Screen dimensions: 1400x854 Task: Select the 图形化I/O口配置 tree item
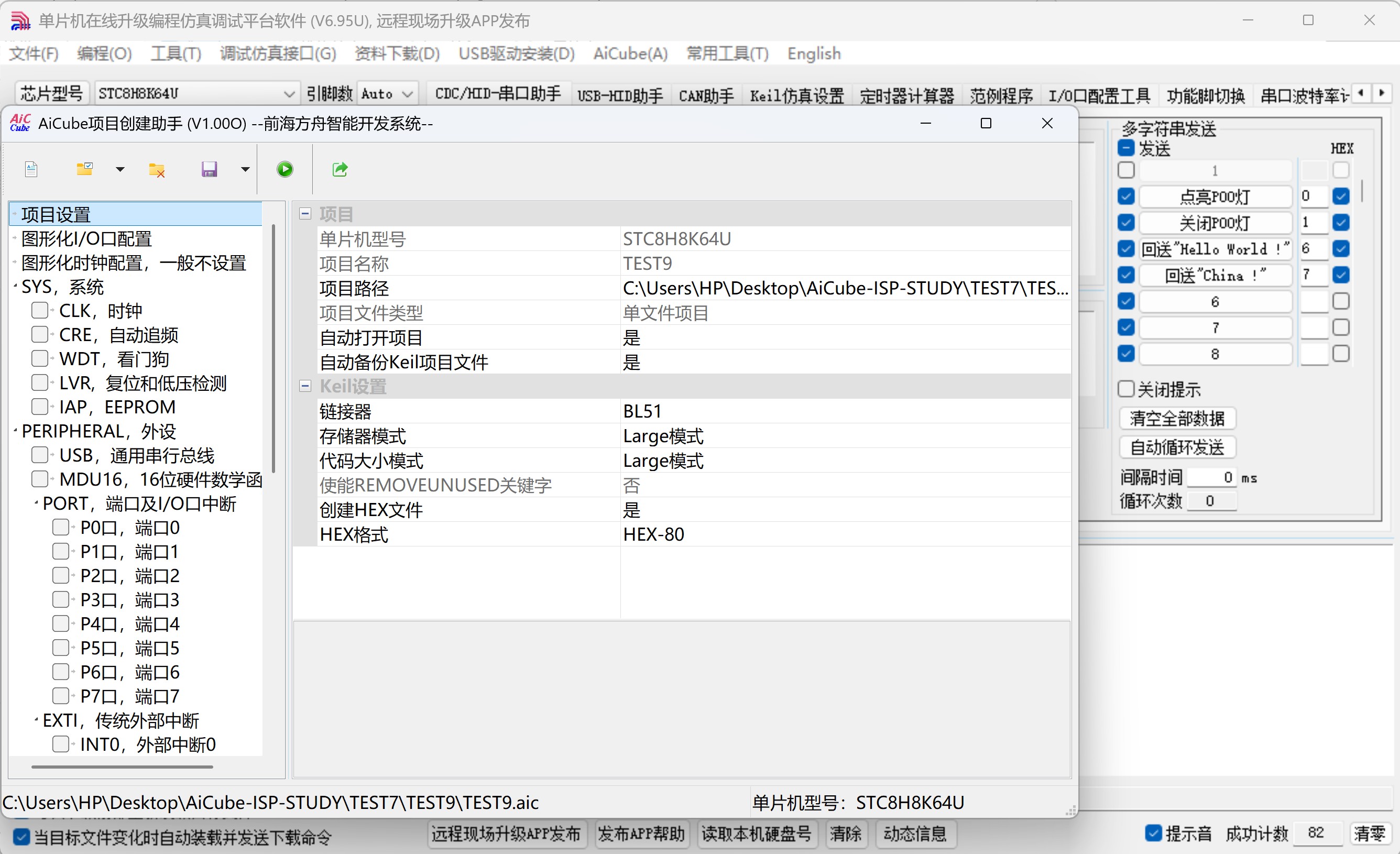tap(86, 238)
